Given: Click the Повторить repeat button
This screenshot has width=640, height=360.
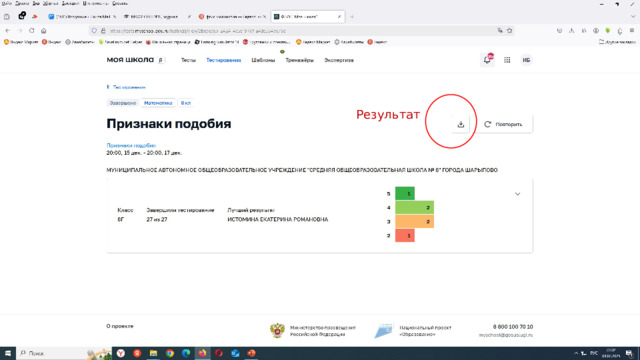Looking at the screenshot, I should click(x=503, y=124).
